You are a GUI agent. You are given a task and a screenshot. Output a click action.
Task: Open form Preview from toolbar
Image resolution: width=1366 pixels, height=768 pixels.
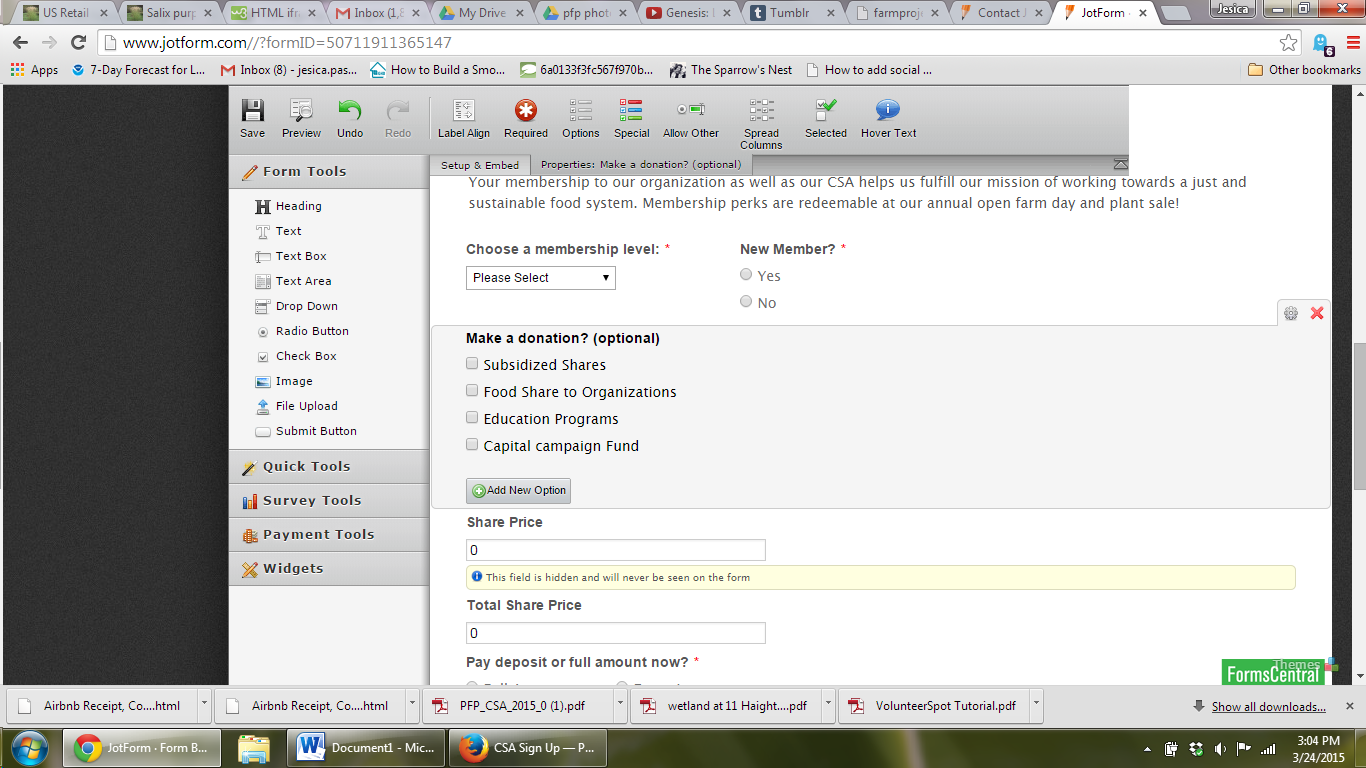pos(301,111)
